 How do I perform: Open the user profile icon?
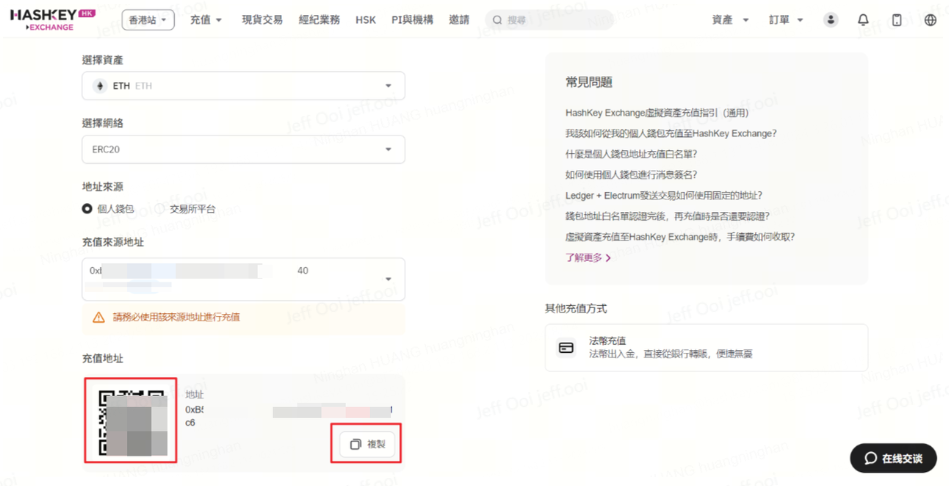[830, 20]
